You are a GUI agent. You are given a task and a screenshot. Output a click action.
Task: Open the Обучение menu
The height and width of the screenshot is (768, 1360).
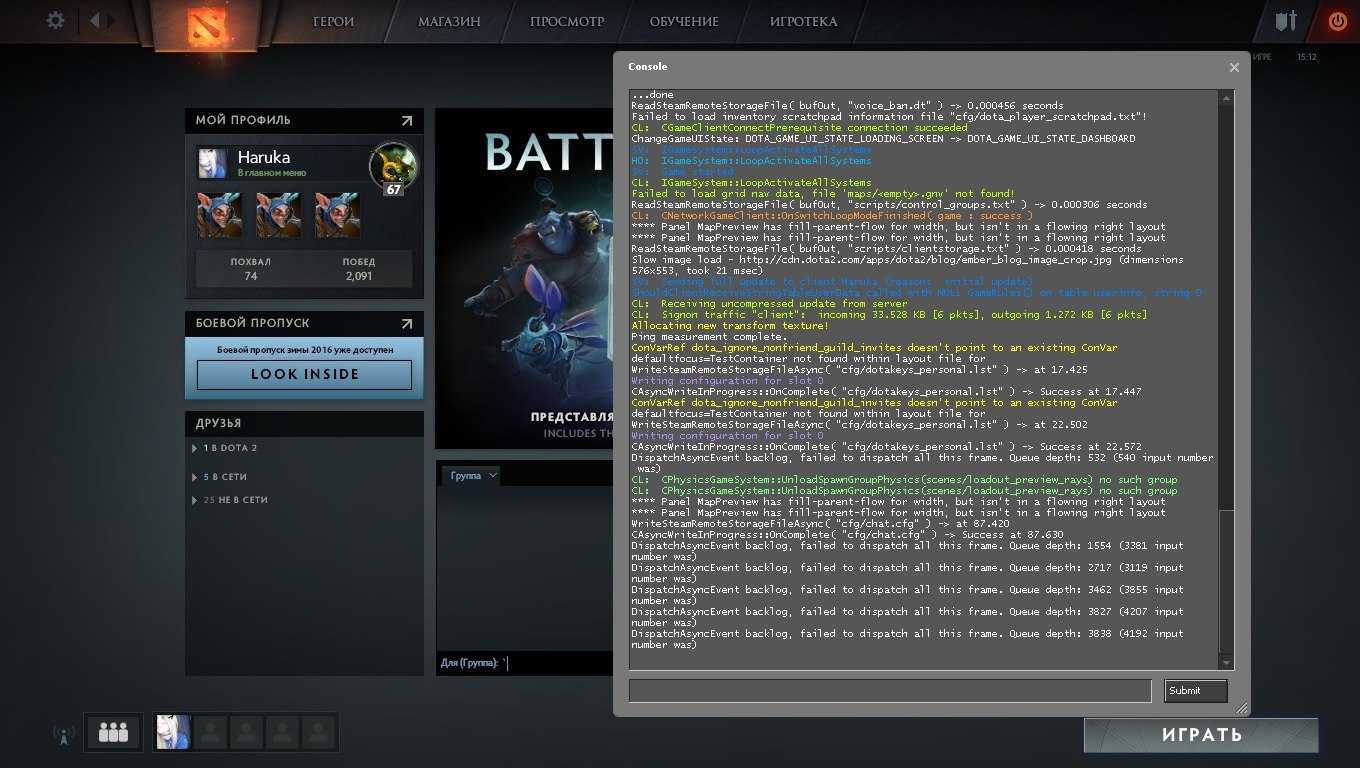[684, 21]
